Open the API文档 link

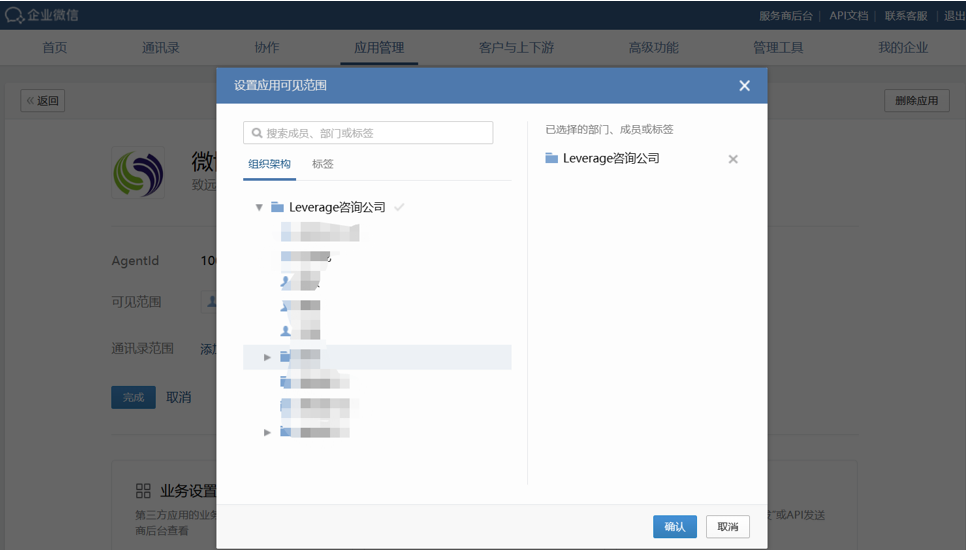848,15
